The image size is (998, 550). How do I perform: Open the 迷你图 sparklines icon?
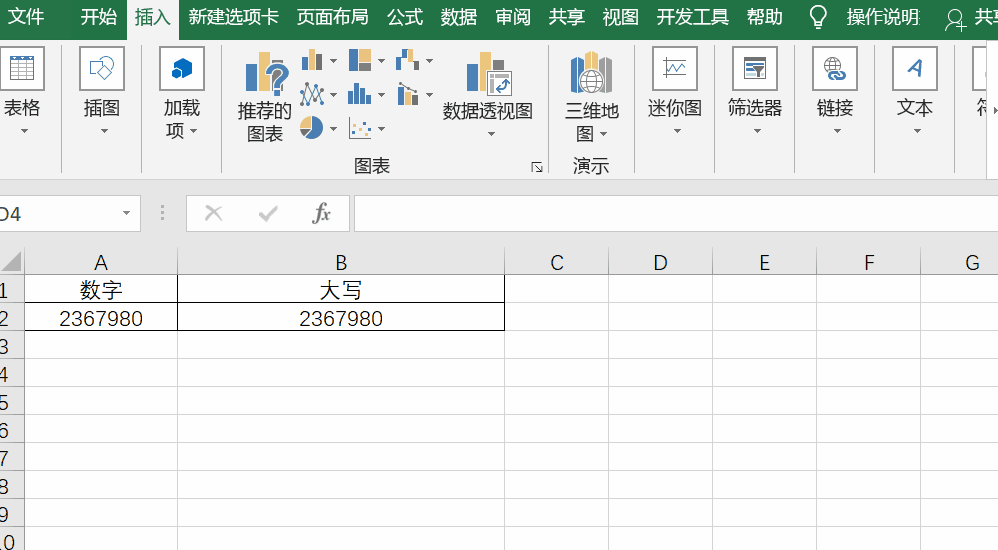click(x=675, y=68)
